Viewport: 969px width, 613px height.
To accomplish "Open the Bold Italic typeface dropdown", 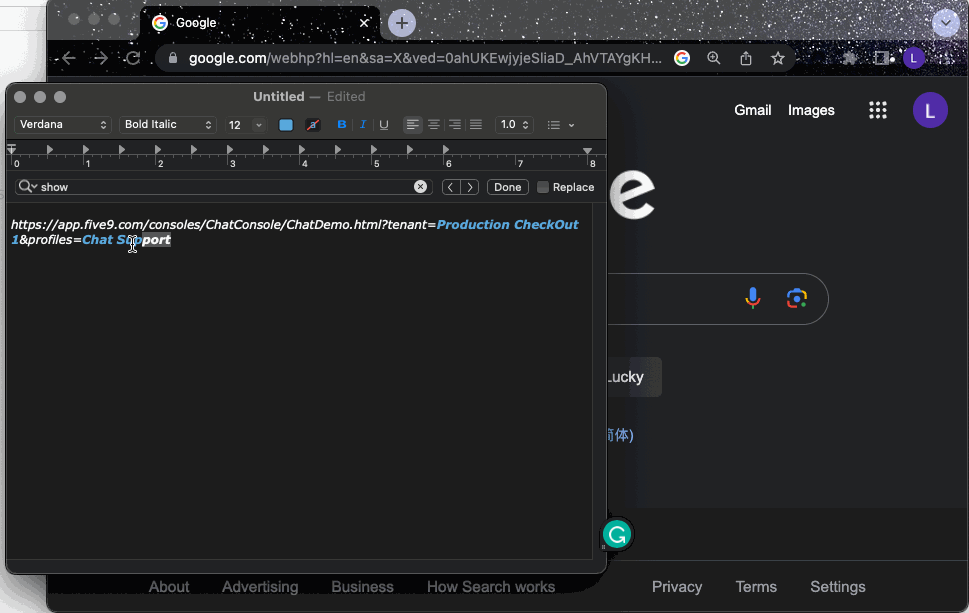I will [167, 125].
